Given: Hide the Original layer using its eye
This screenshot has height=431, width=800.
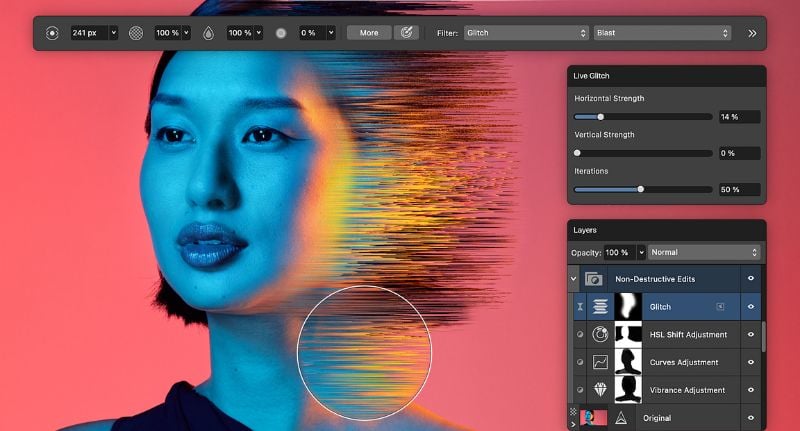Looking at the screenshot, I should click(751, 417).
